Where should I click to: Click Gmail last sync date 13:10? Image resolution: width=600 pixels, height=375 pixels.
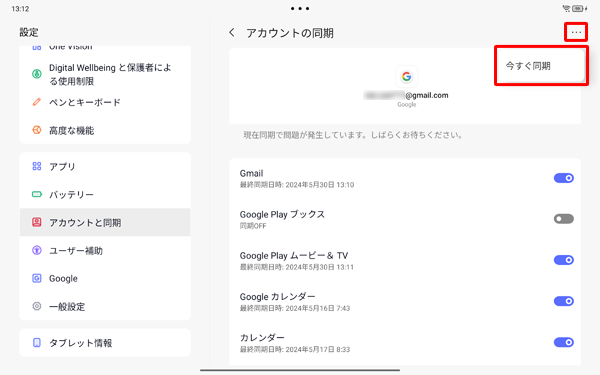point(297,185)
